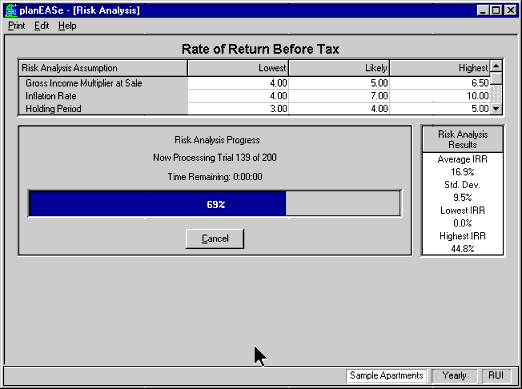Click the Highest column header
Screen dimensions: 522x389
tap(440, 68)
